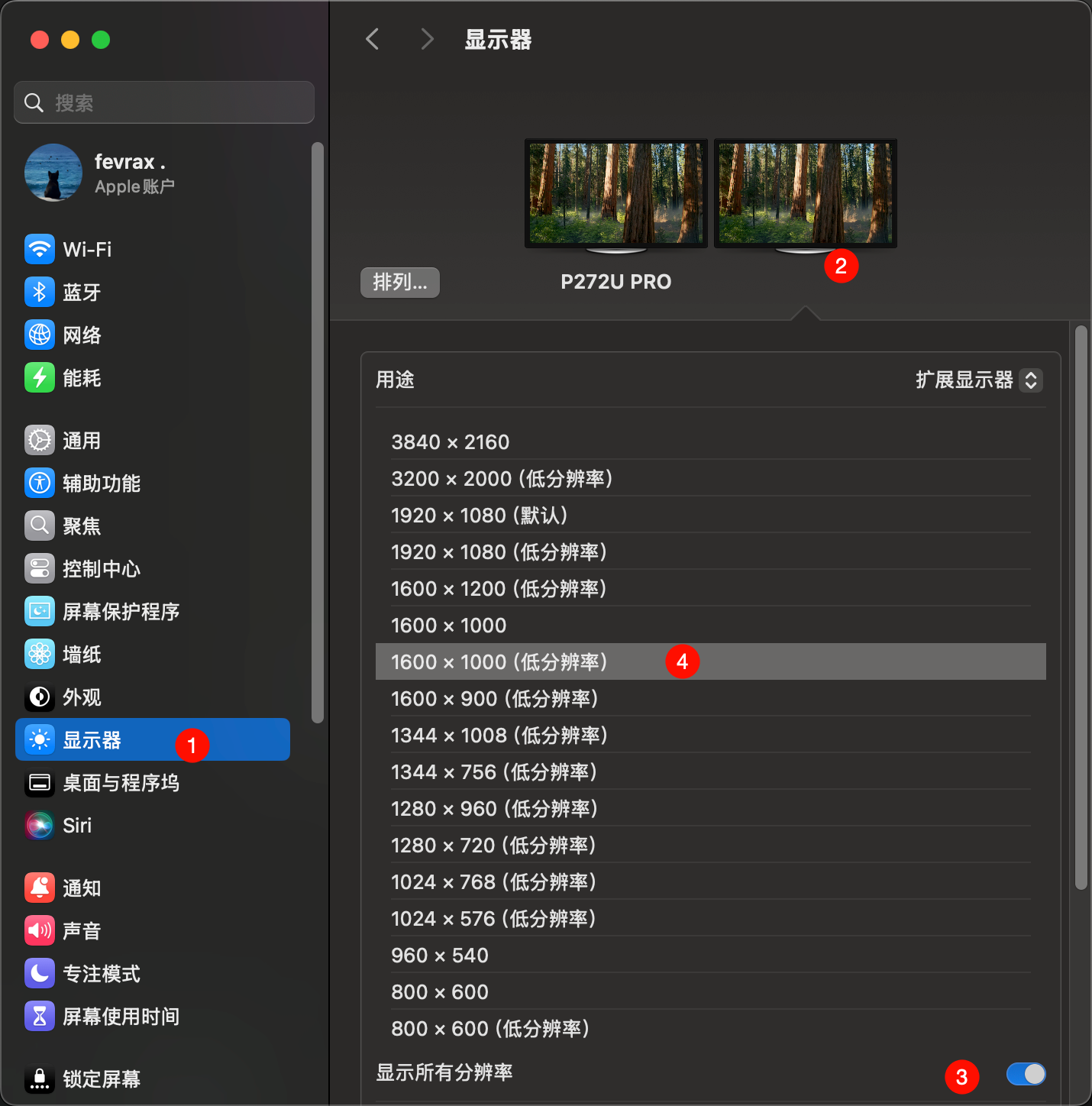Open the 扩展显示器 用途 dropdown
The image size is (1092, 1106).
tap(978, 380)
